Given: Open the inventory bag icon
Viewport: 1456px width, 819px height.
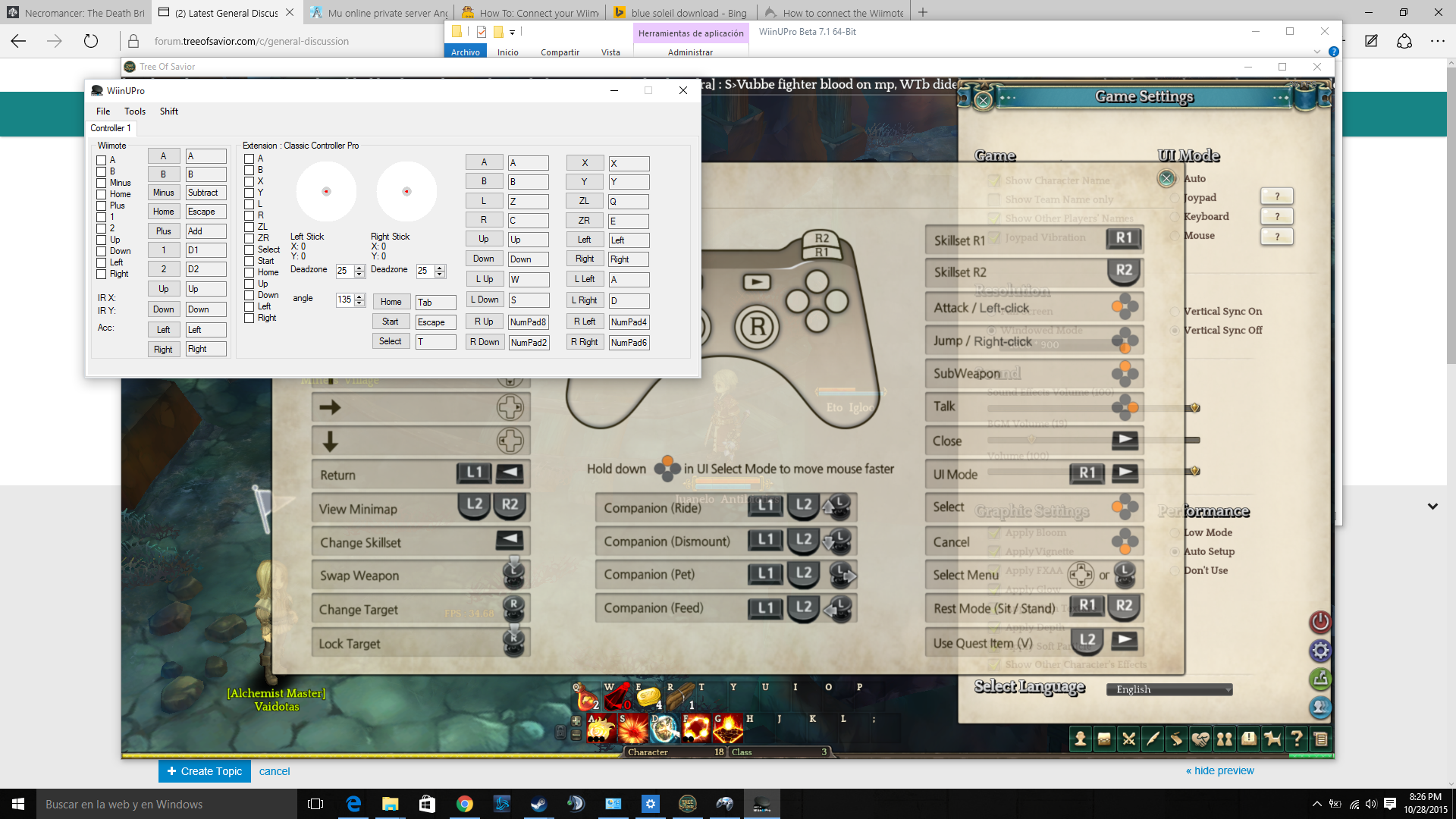Looking at the screenshot, I should coord(1104,739).
